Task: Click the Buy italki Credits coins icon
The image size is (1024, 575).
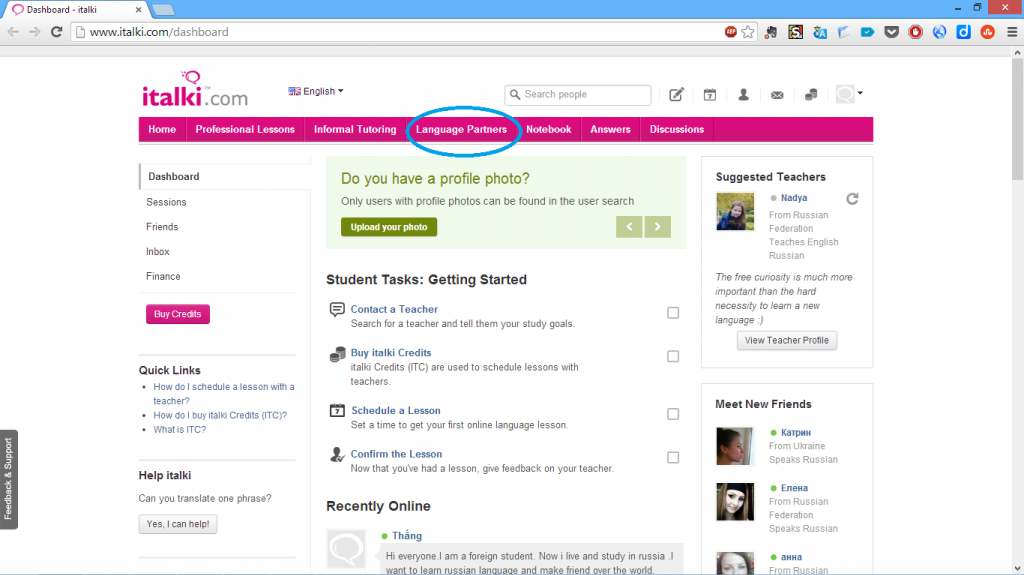Action: coord(337,354)
